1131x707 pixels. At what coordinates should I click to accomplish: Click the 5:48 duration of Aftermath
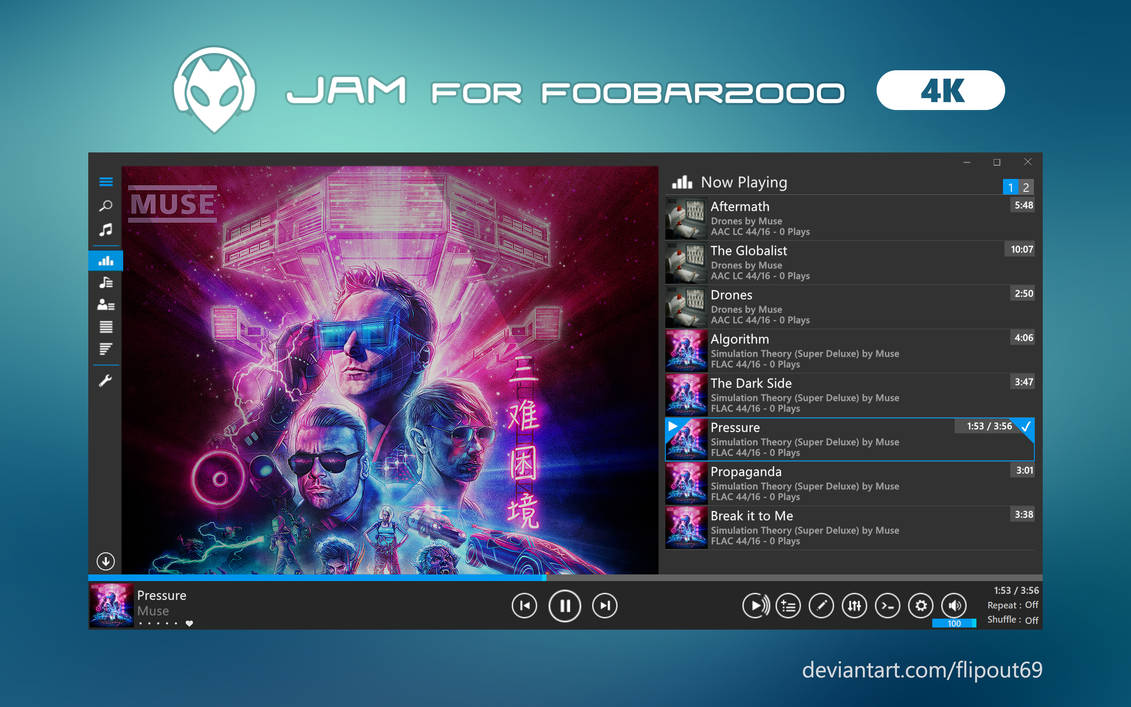[1024, 206]
